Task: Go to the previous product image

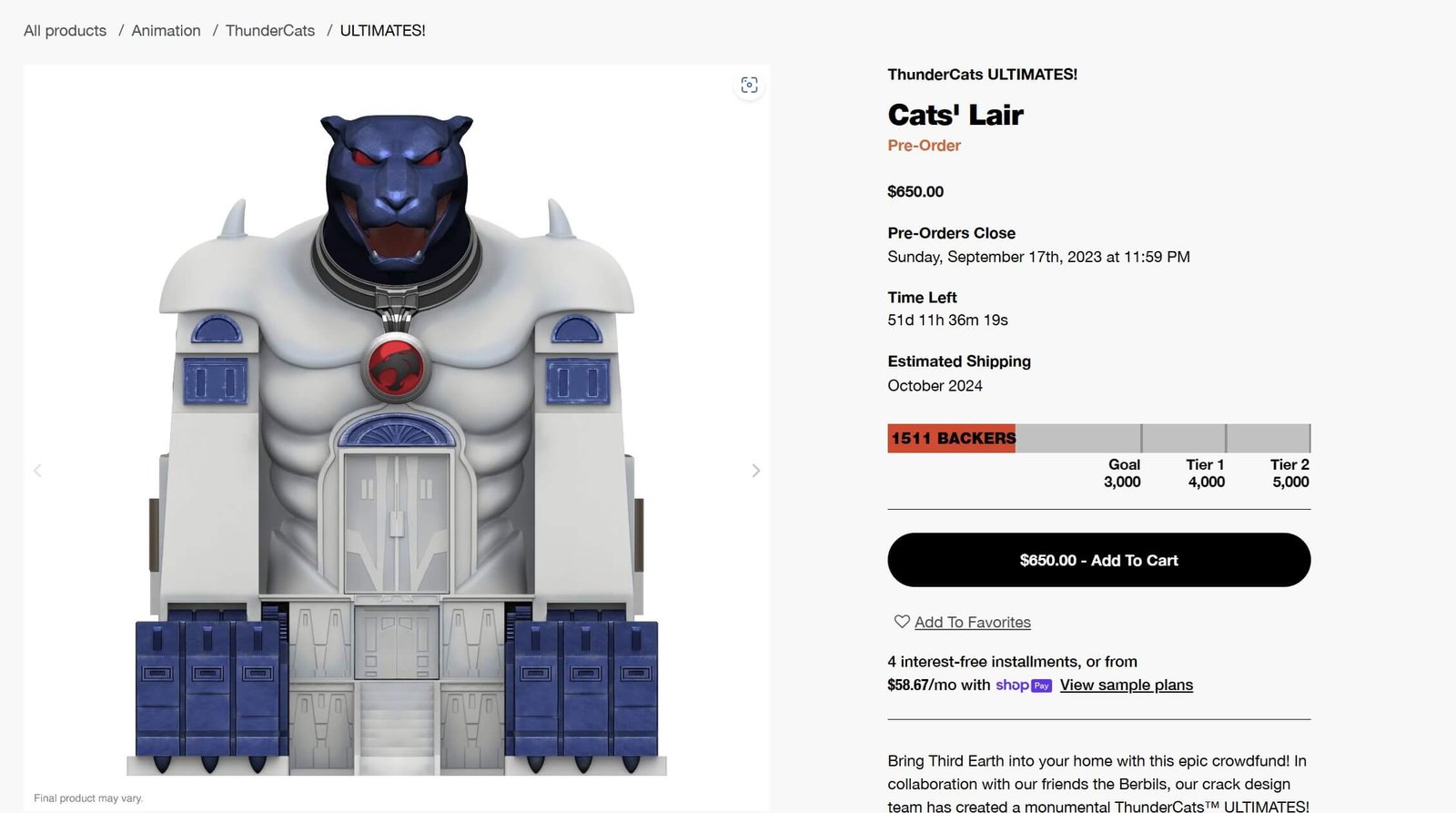Action: [x=37, y=471]
